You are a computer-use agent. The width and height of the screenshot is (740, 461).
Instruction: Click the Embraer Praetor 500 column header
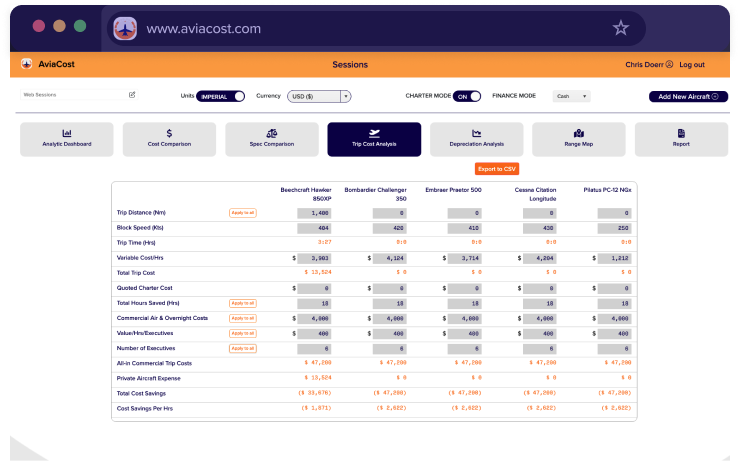pyautogui.click(x=454, y=190)
